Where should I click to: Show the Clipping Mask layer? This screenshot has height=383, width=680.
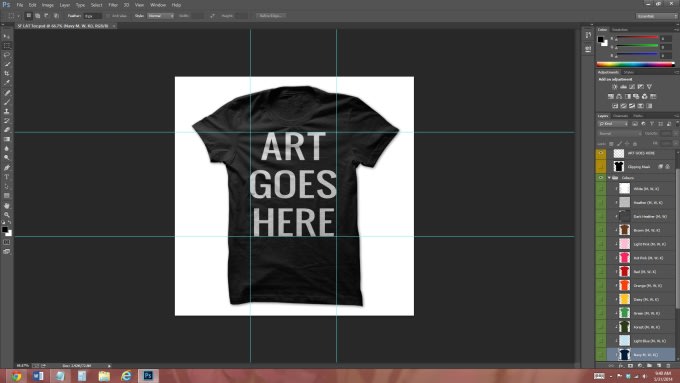[x=601, y=166]
